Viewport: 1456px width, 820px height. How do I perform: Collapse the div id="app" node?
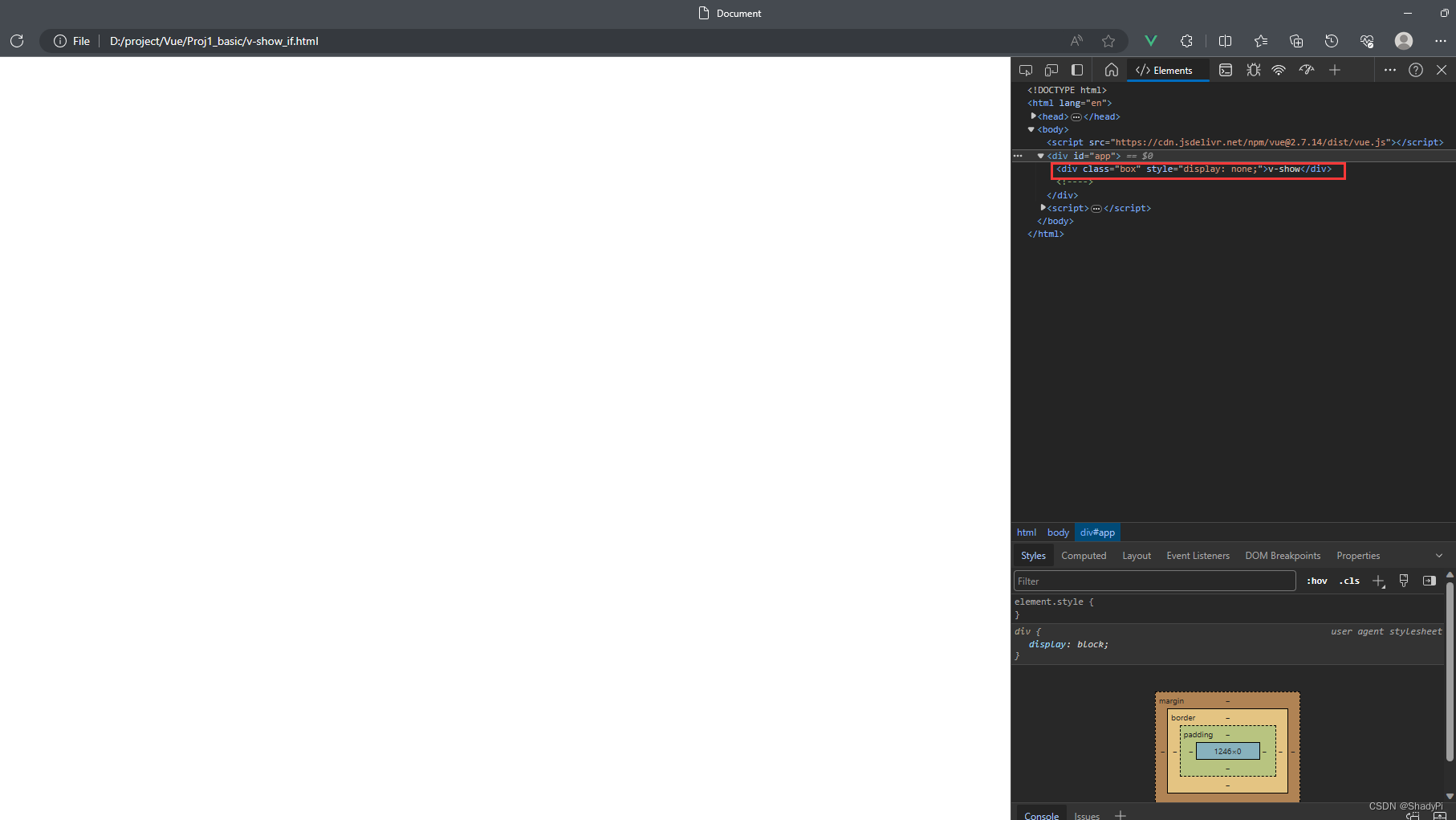(x=1041, y=156)
